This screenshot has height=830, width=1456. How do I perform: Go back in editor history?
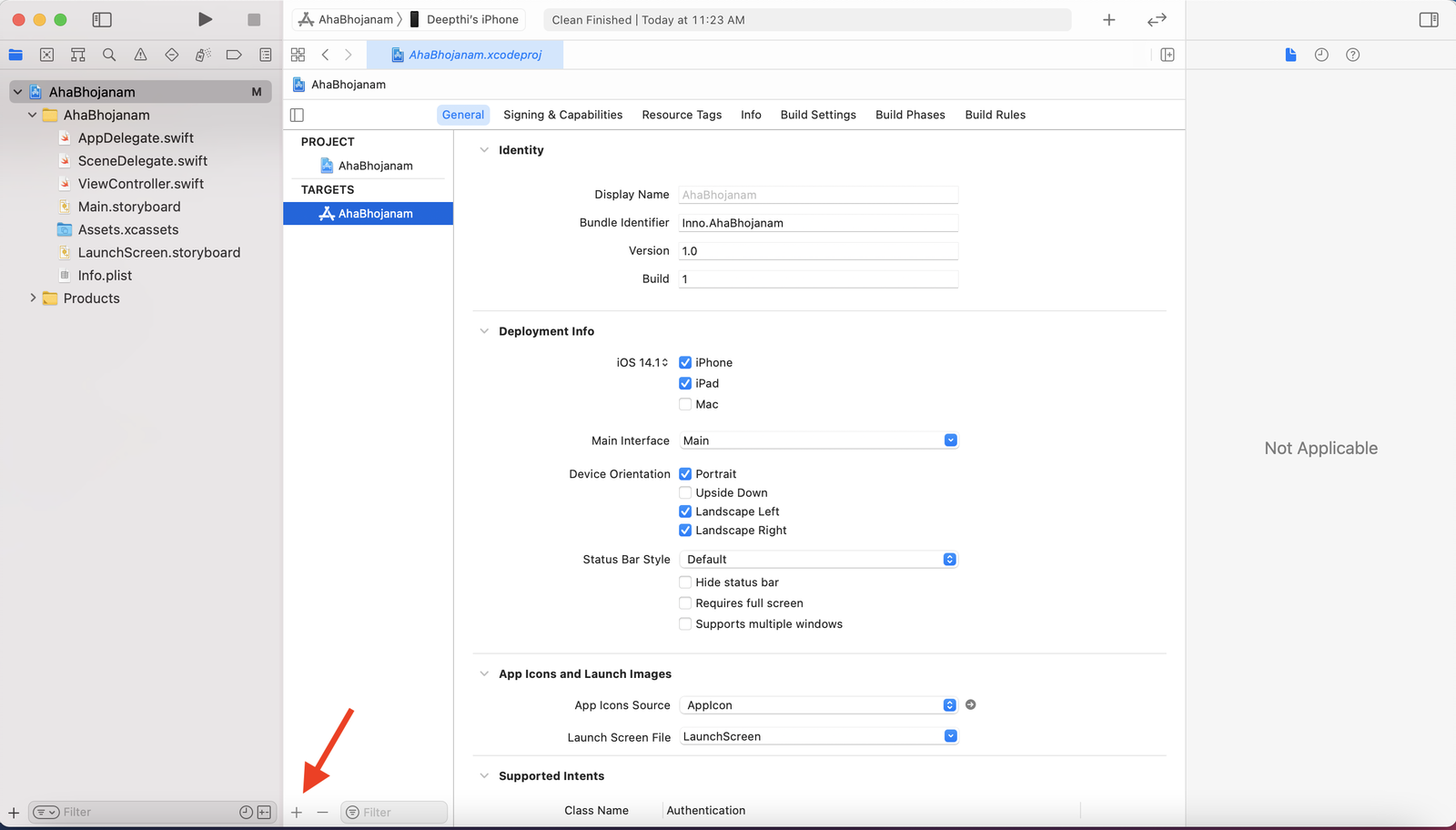click(325, 55)
